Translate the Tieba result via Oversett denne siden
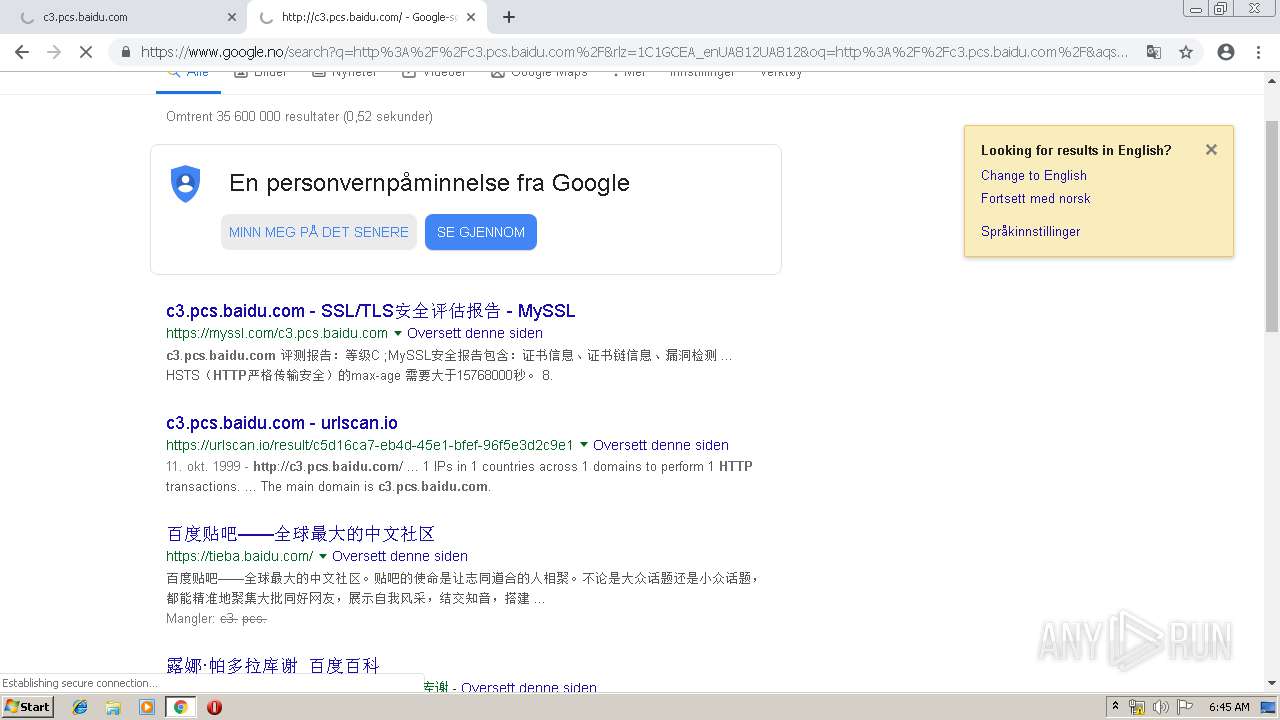This screenshot has height=720, width=1280. coord(400,556)
